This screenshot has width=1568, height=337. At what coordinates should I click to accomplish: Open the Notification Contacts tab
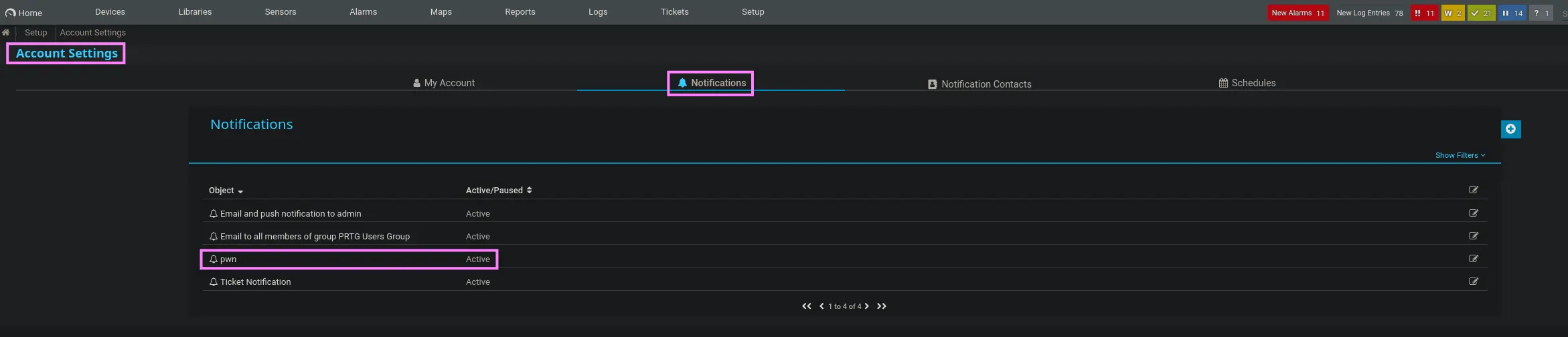pos(979,84)
